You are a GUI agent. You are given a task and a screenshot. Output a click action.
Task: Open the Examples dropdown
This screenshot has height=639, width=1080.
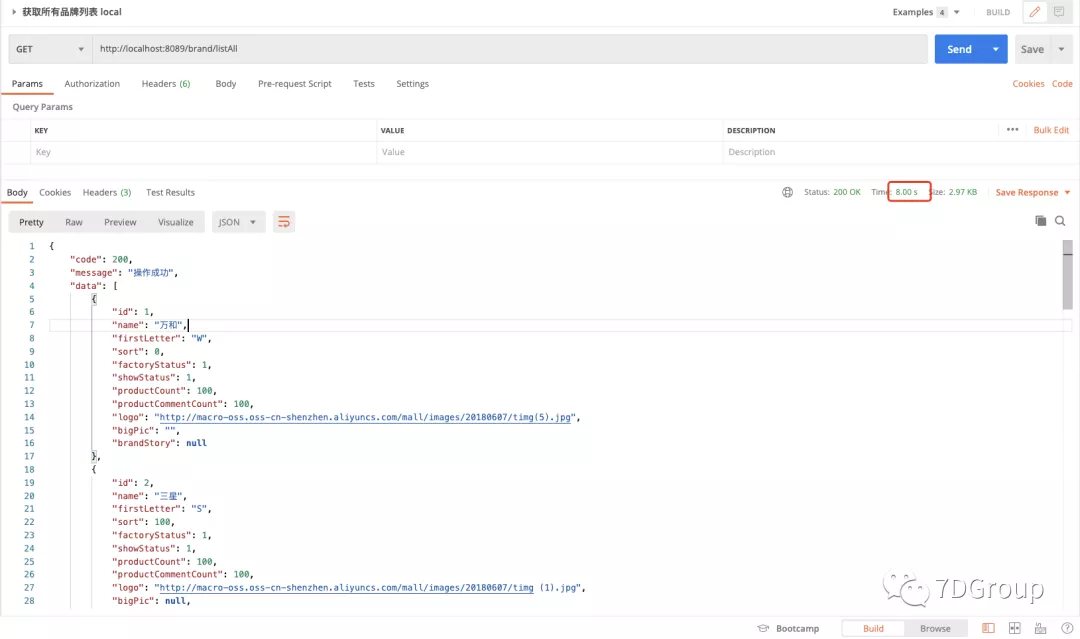[x=926, y=12]
